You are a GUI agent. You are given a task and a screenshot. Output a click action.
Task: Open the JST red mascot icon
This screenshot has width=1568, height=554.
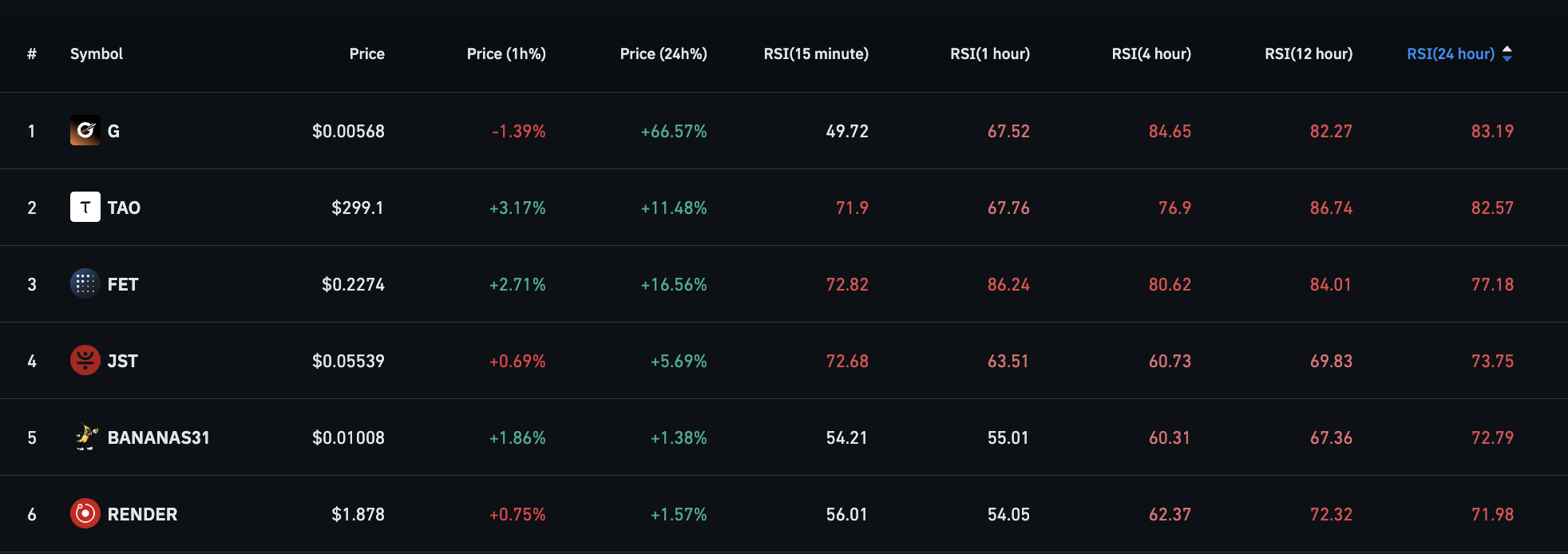(x=85, y=361)
